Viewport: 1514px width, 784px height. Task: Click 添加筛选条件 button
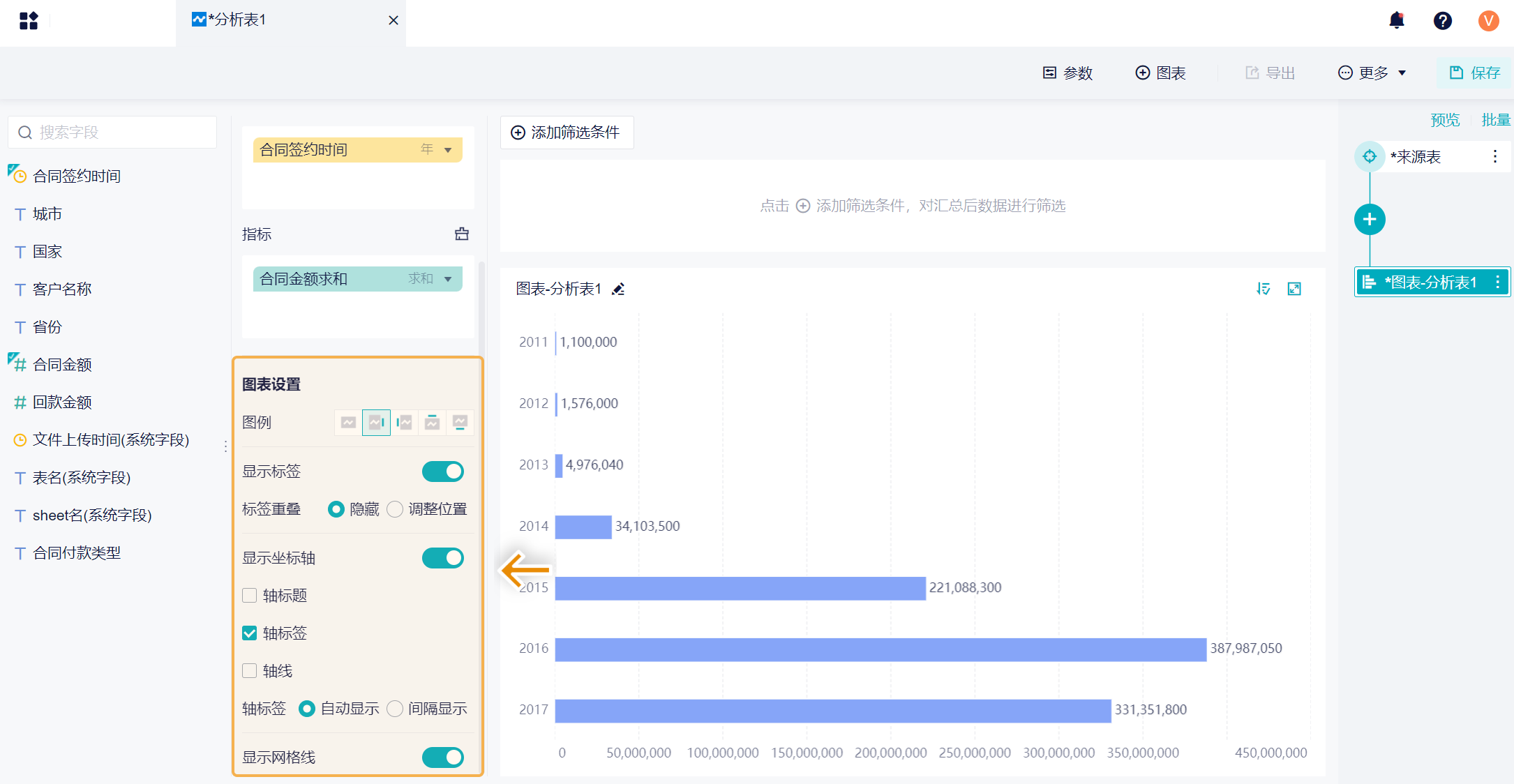click(567, 133)
